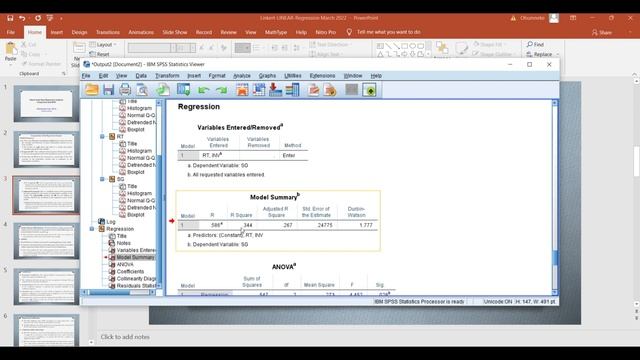Click the SPSS Print icon
Image resolution: width=640 pixels, height=360 pixels.
pos(125,90)
